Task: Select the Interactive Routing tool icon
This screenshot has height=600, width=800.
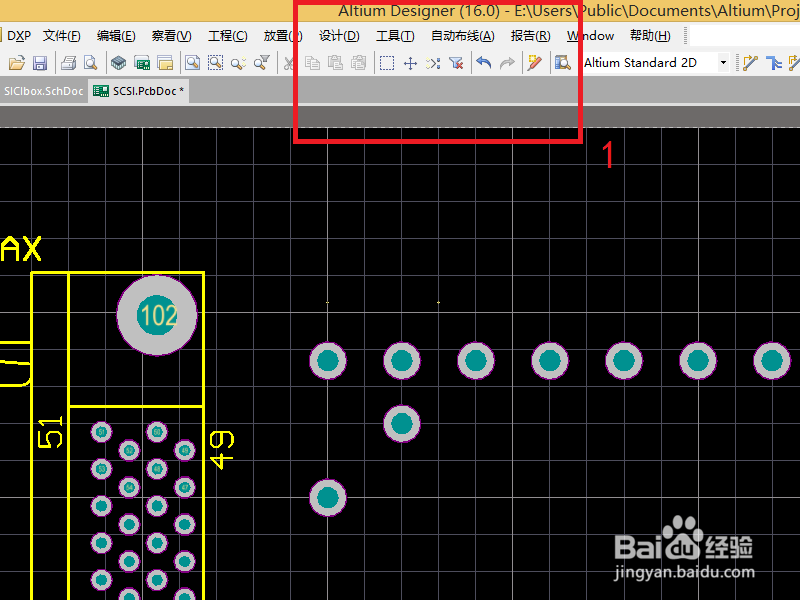Action: click(750, 63)
